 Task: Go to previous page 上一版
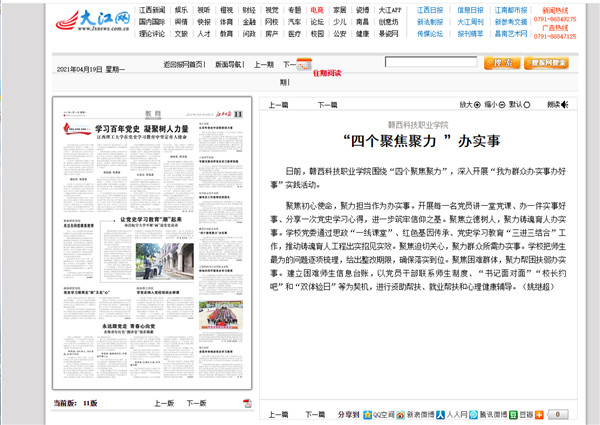(164, 403)
